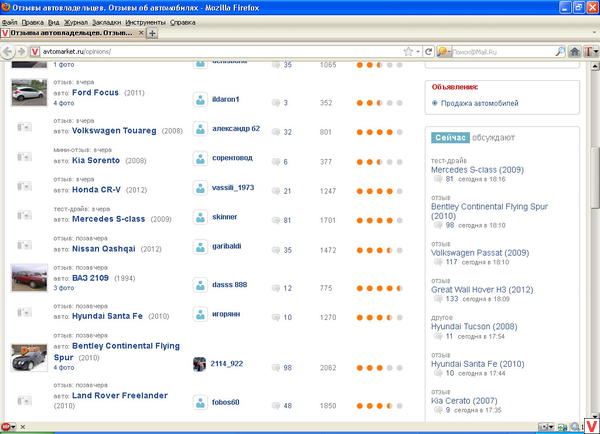Reload the page with the refresh icon

click(x=428, y=51)
